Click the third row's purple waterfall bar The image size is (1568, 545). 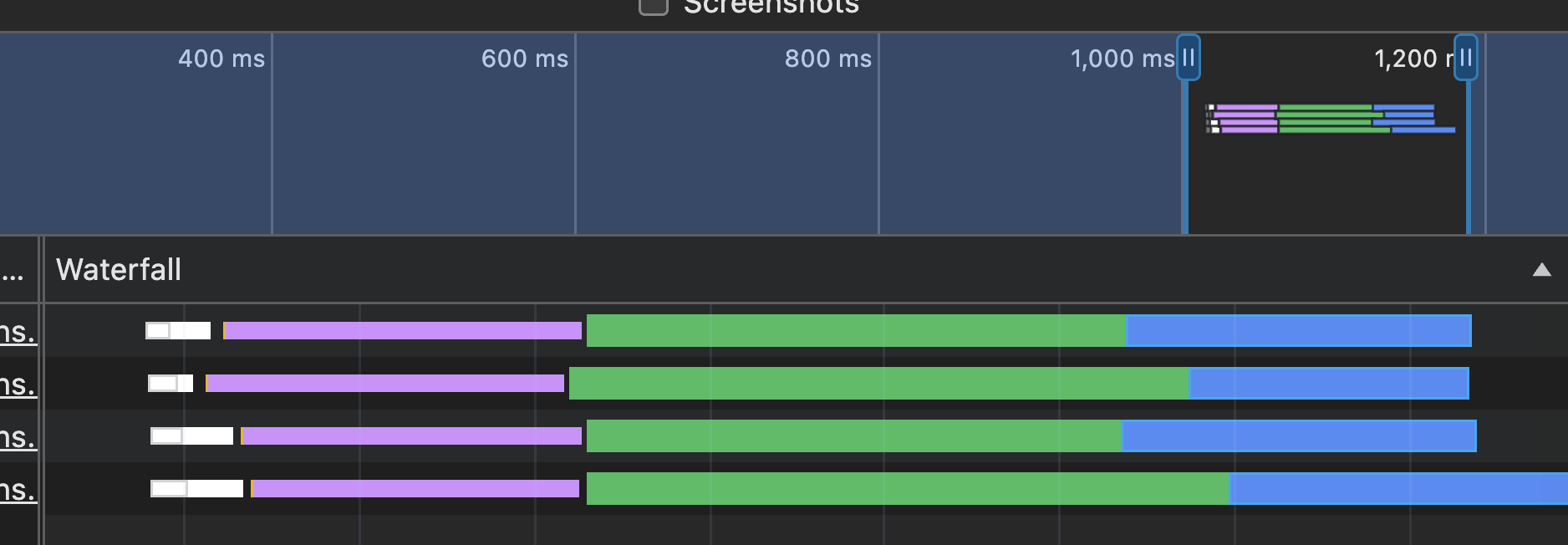pyautogui.click(x=411, y=436)
